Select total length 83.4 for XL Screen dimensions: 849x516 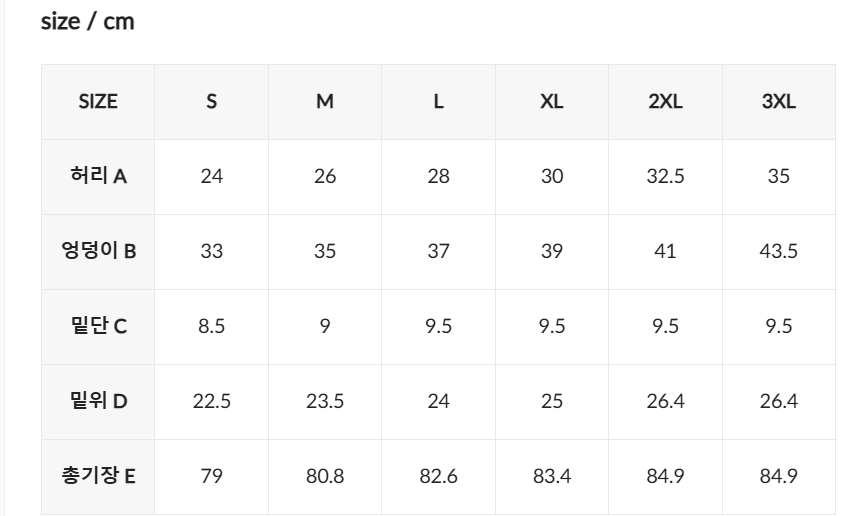(552, 476)
